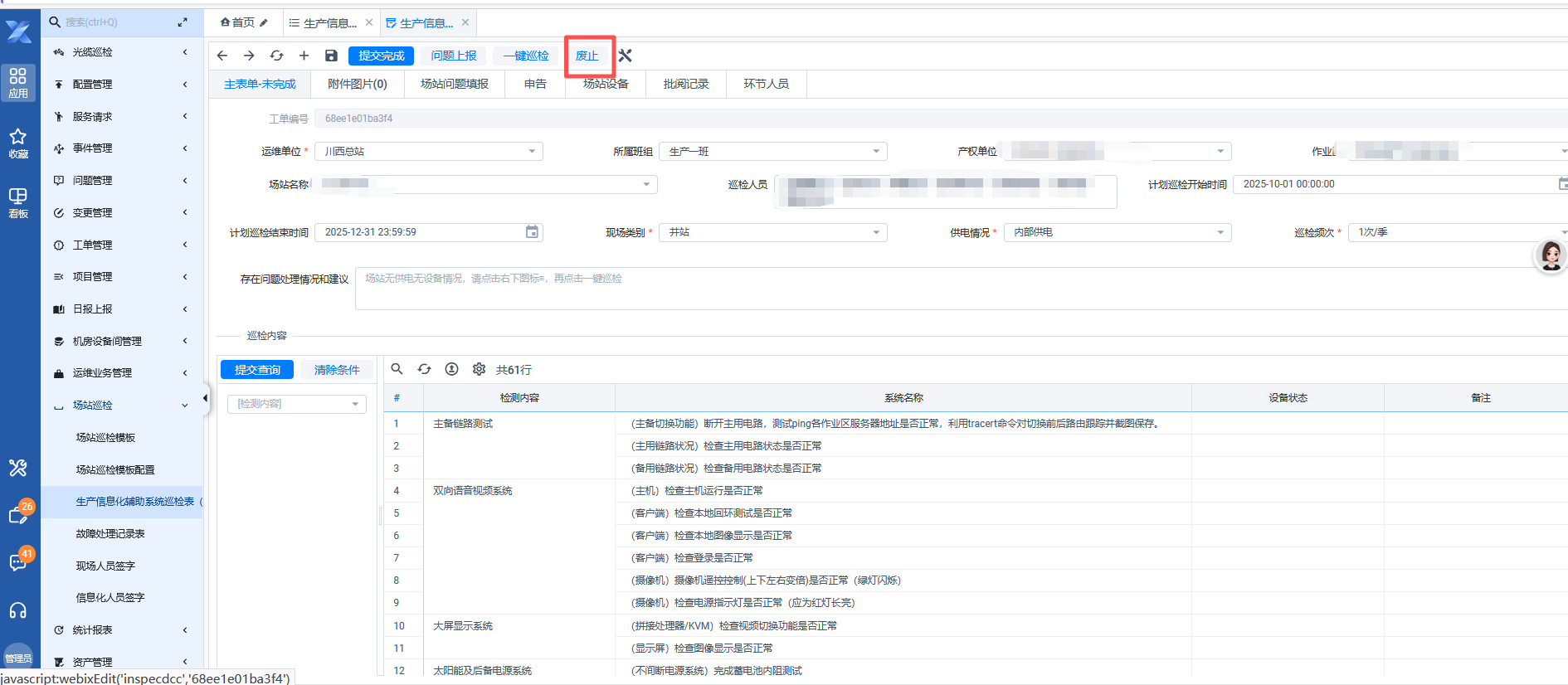1568x685 pixels.
Task: Open the 现场类别 dropdown
Action: [876, 233]
